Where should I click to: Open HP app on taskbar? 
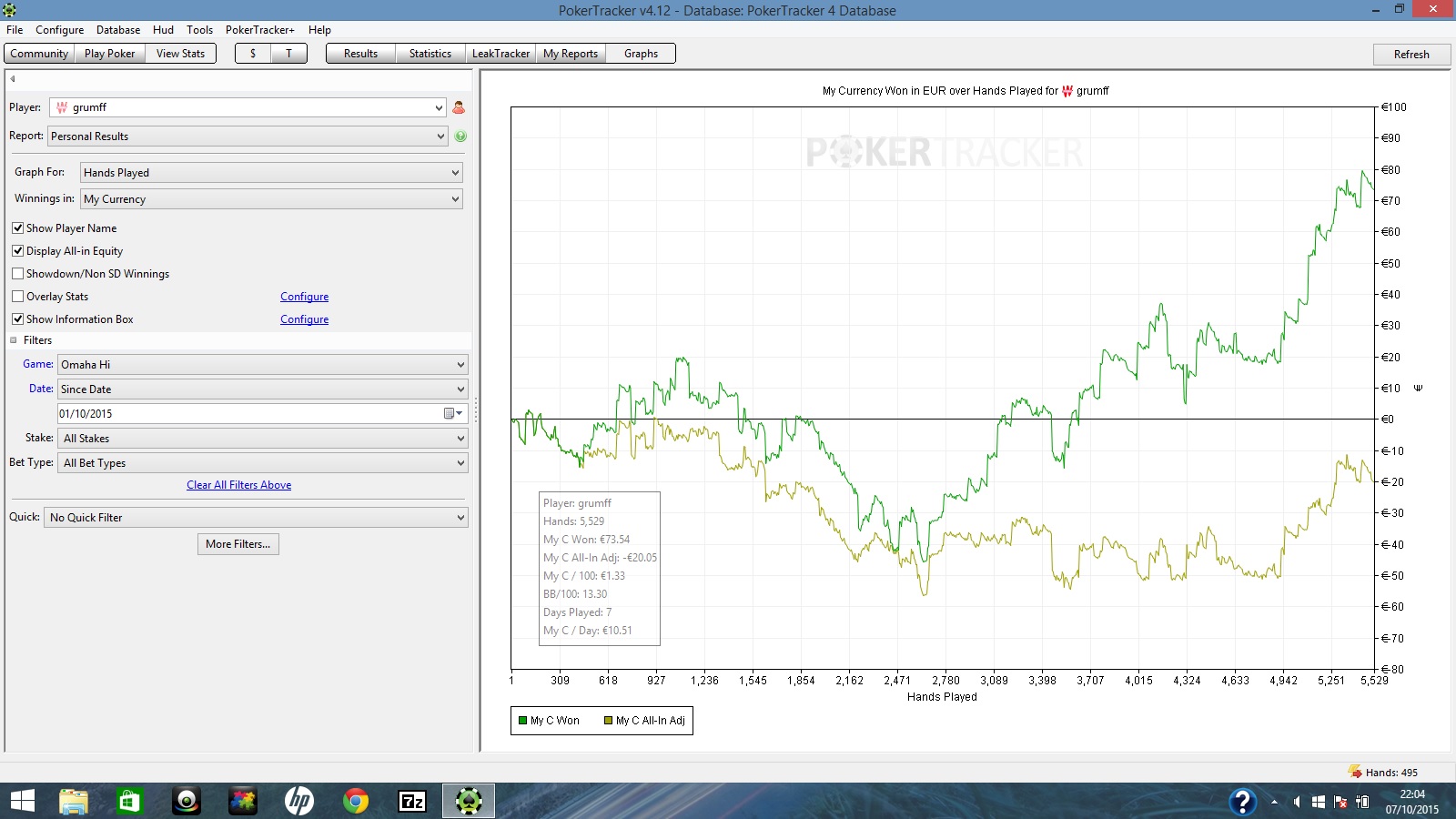coord(299,801)
